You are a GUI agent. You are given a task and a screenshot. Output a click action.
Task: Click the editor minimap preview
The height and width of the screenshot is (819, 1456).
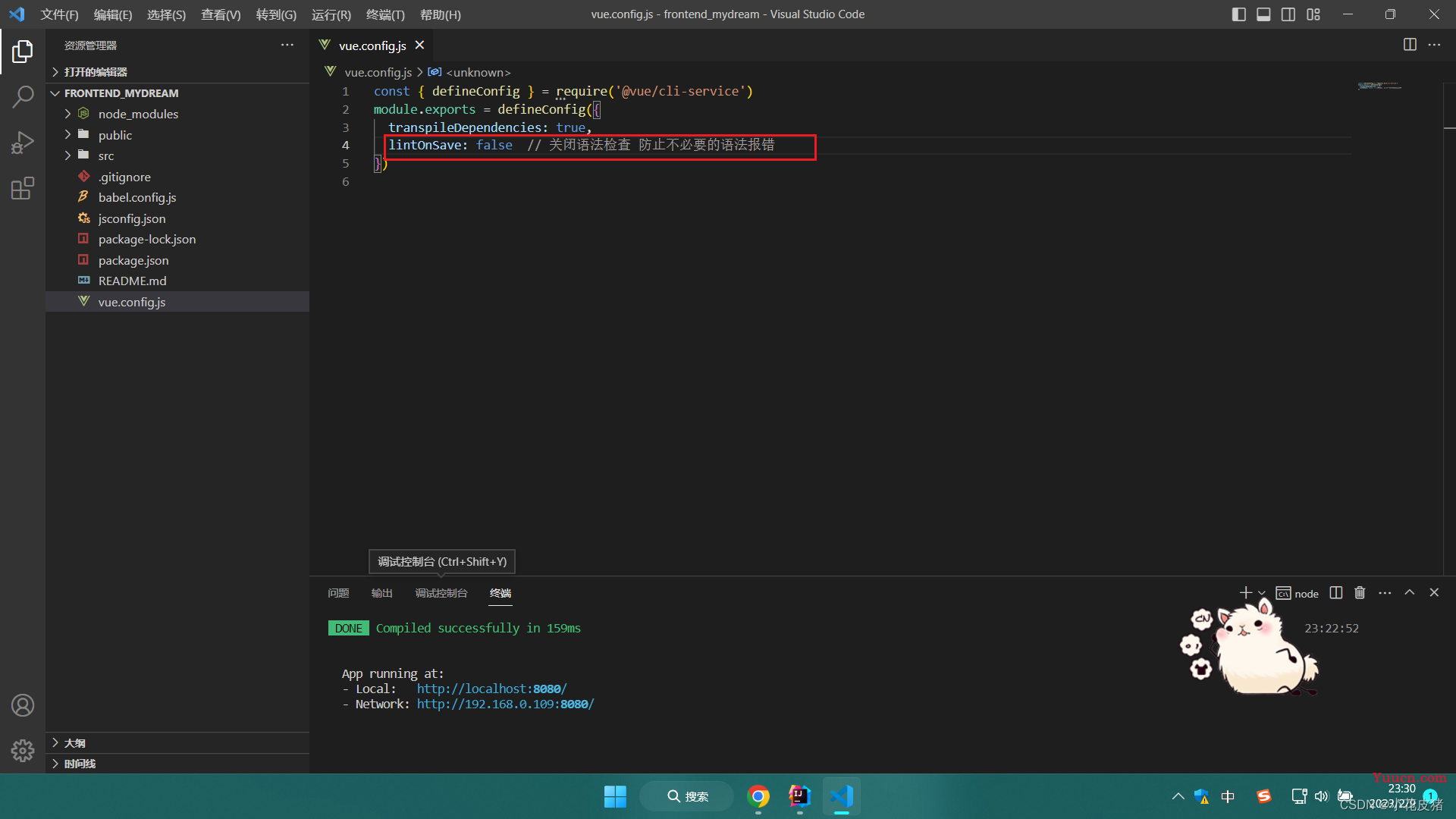[x=1379, y=86]
